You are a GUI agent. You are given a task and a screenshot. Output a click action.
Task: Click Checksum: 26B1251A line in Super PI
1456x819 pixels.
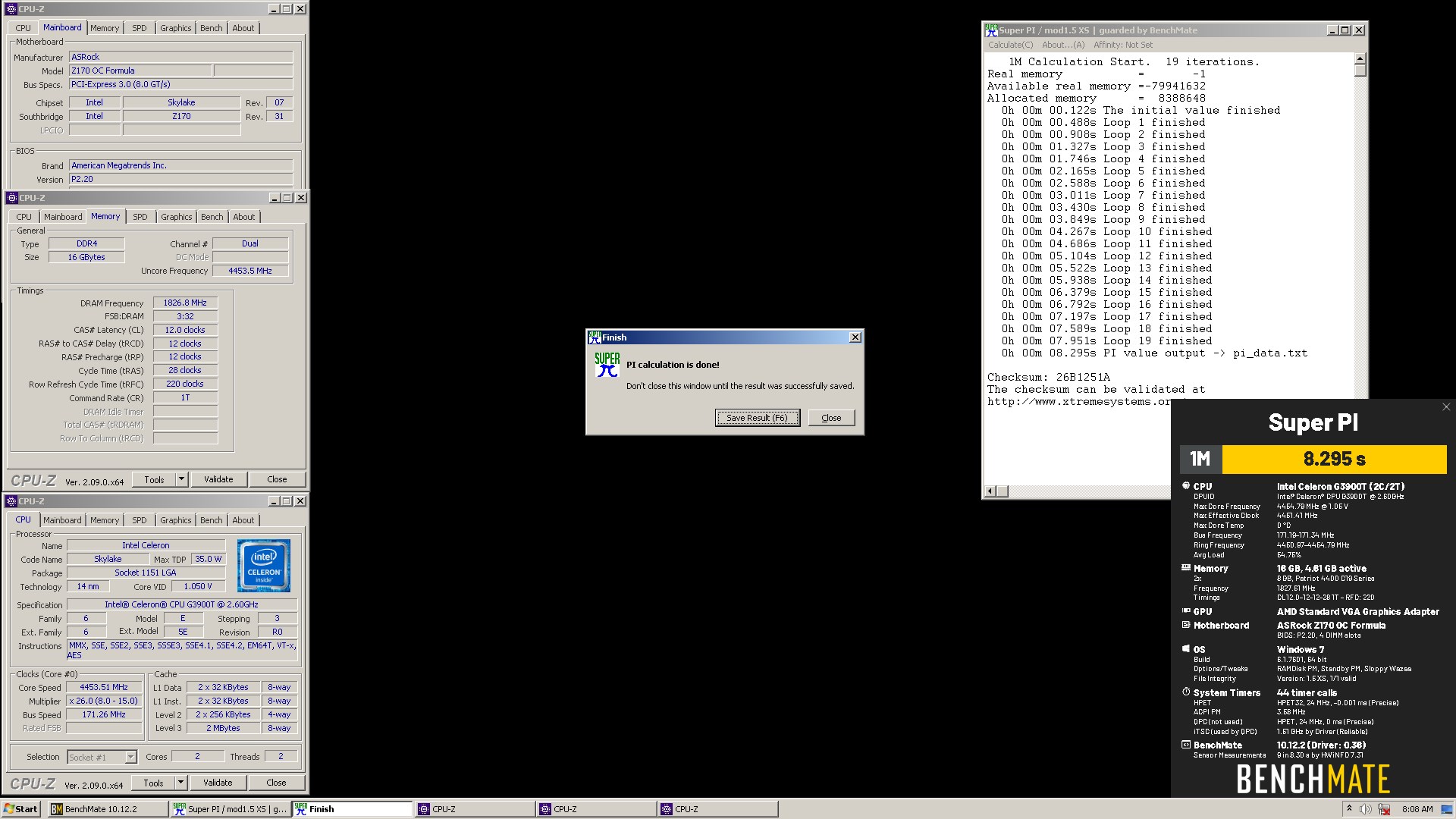click(x=1048, y=377)
